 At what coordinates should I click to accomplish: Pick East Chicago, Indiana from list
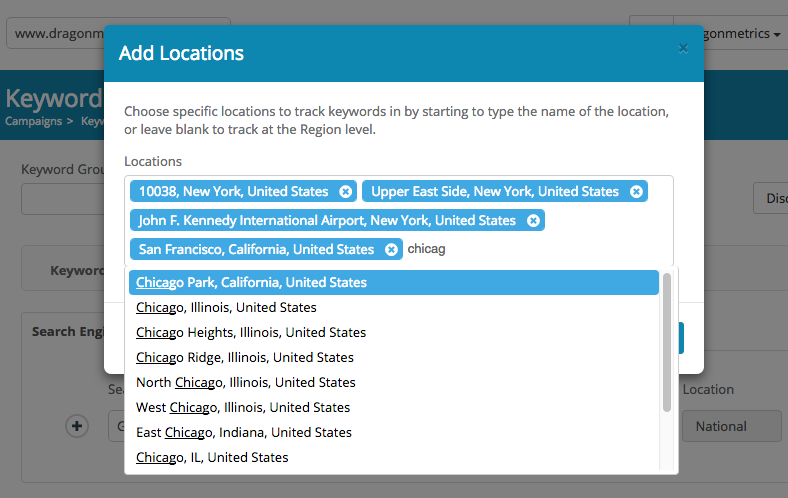pos(244,432)
